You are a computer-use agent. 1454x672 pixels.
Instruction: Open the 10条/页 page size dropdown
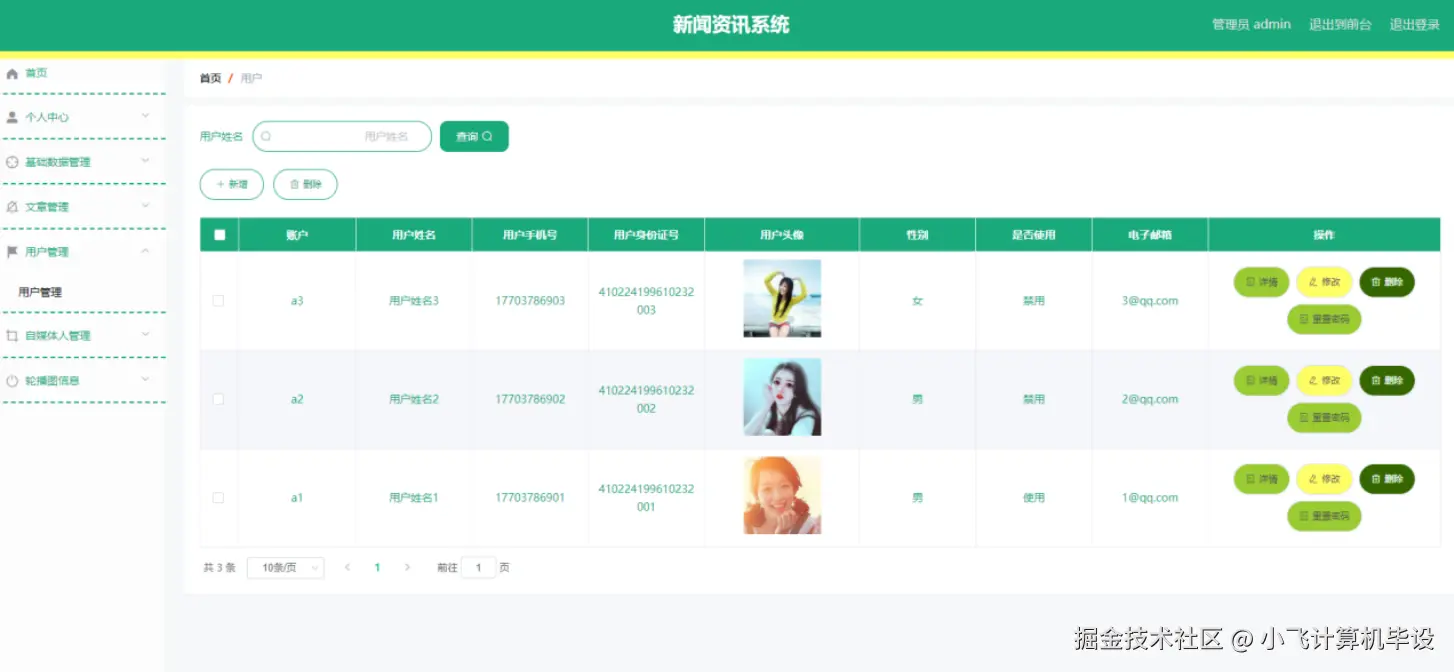pos(285,568)
